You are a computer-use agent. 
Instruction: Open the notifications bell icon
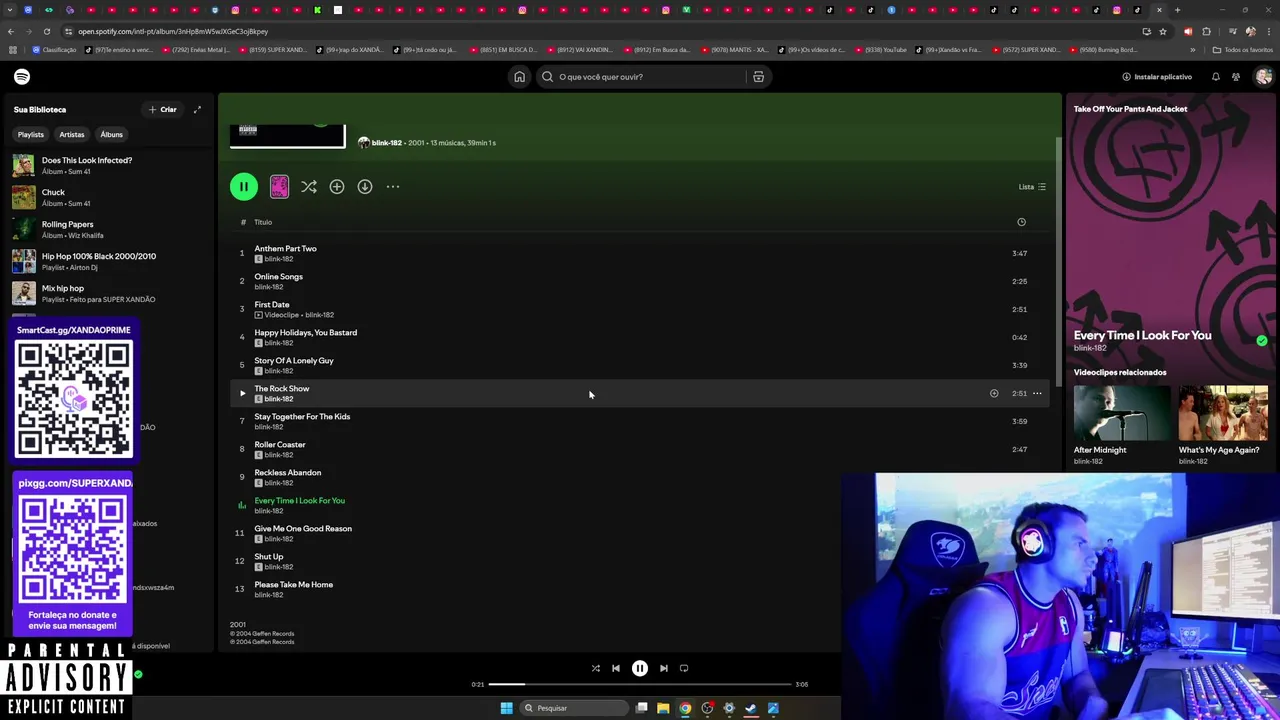[1216, 77]
